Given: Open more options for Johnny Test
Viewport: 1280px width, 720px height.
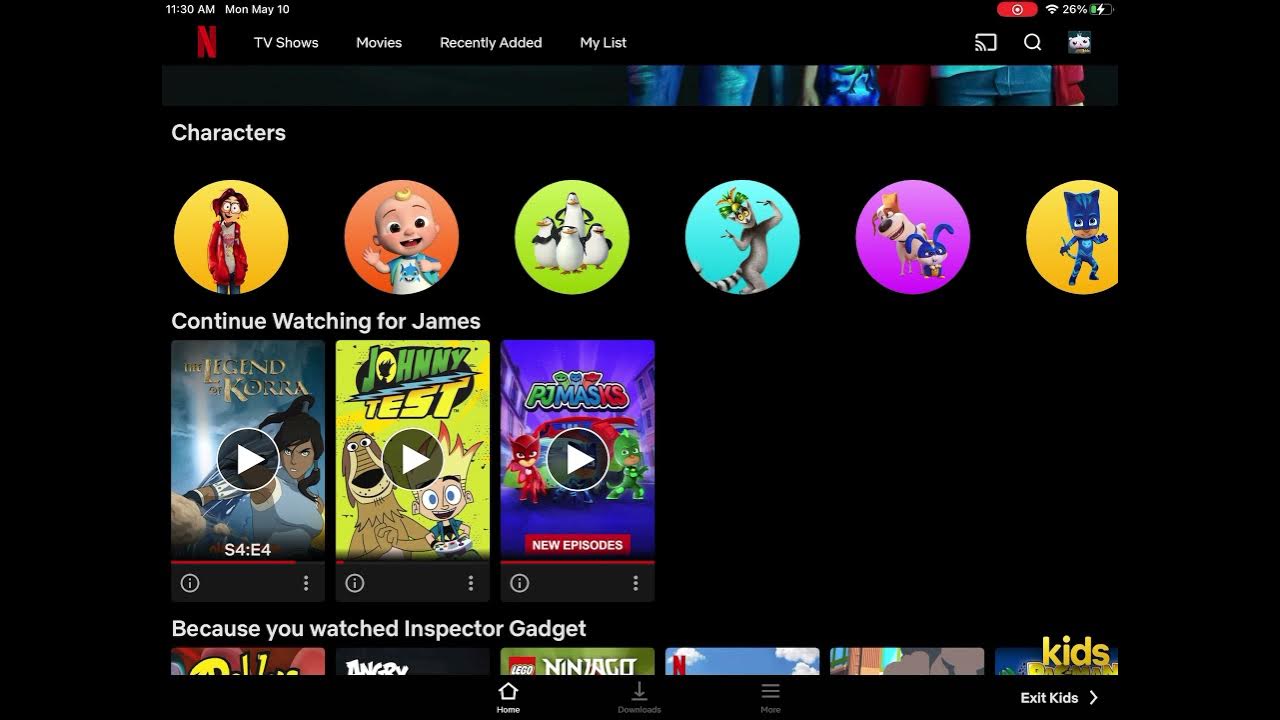Looking at the screenshot, I should [471, 583].
